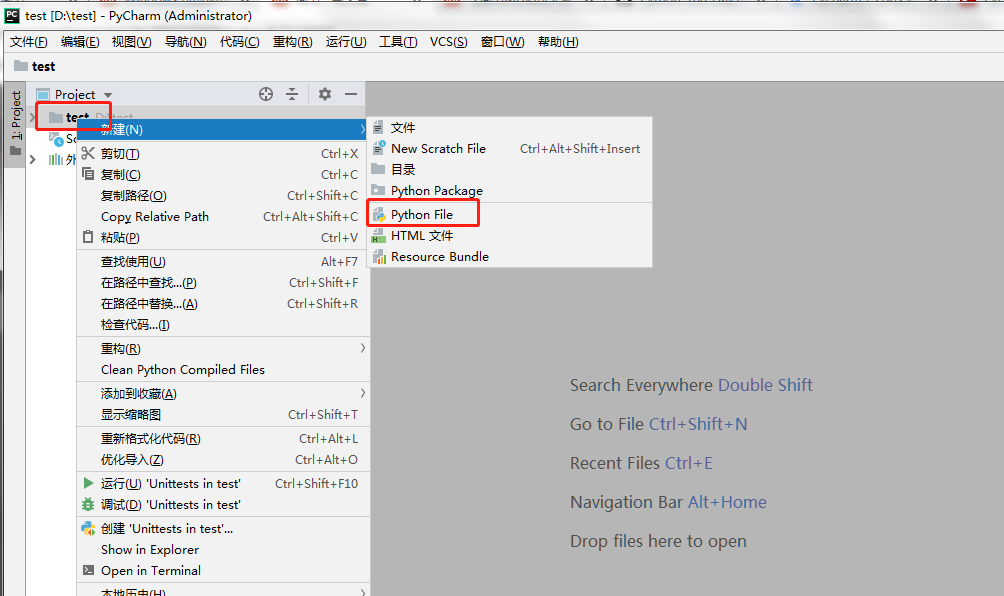Screen dimensions: 1004x596
Task: Choose 查找使用(U) entry
Action: [223, 261]
